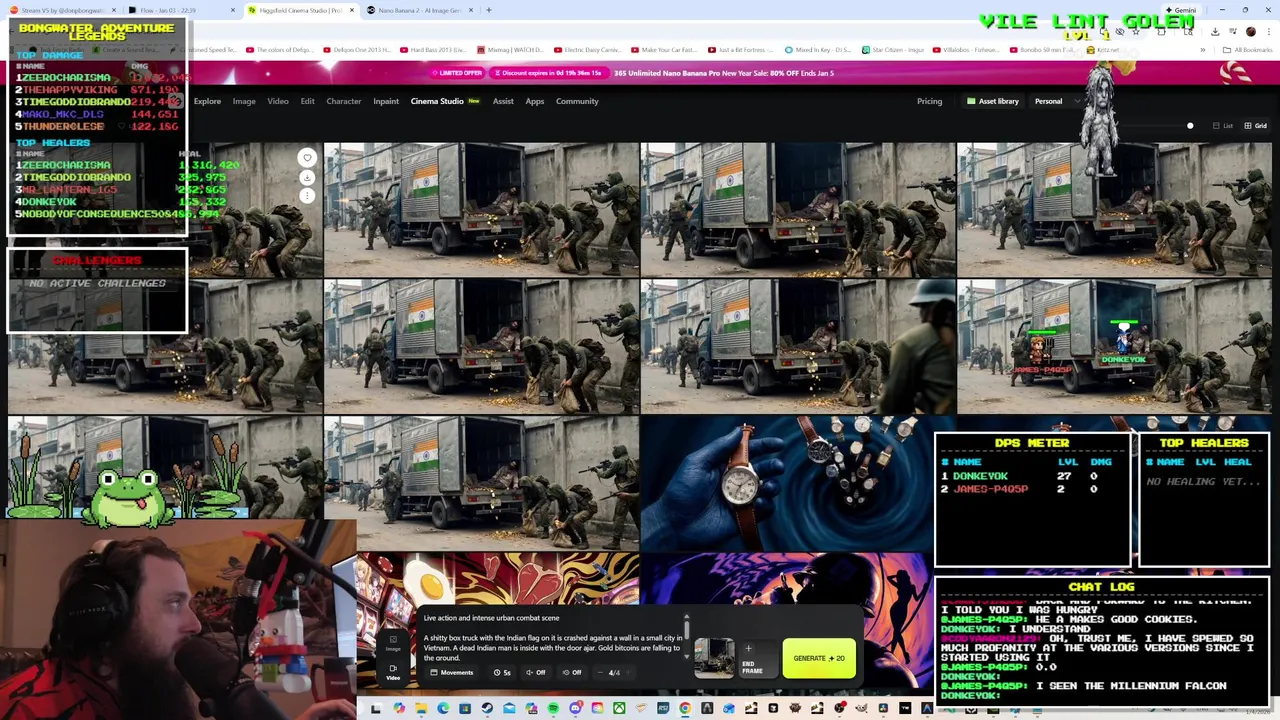Bookmark this page with the star icon
This screenshot has width=1280, height=720.
coord(1136,32)
